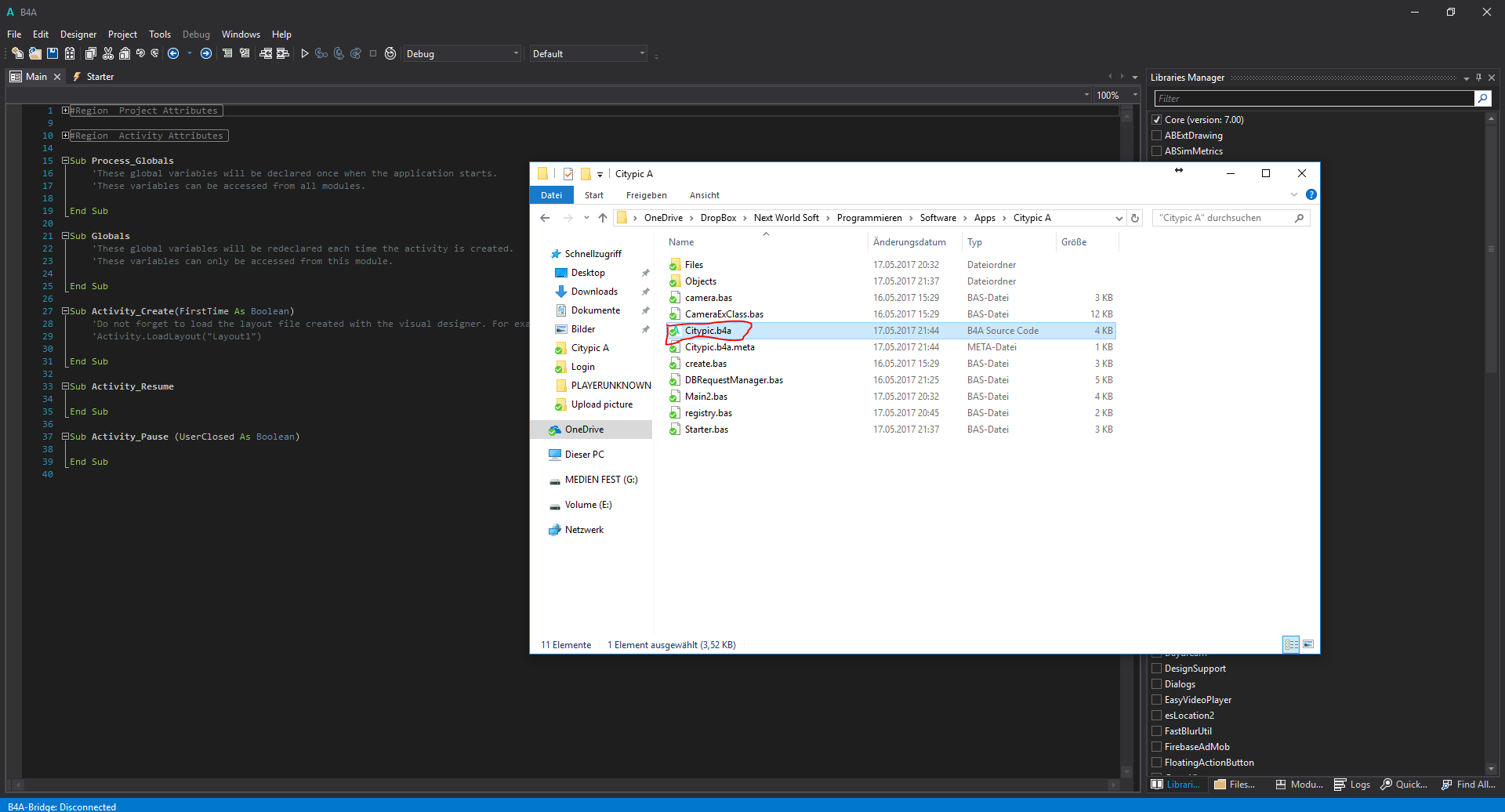
Task: Click the Navigate Forward arrow icon
Action: point(206,53)
